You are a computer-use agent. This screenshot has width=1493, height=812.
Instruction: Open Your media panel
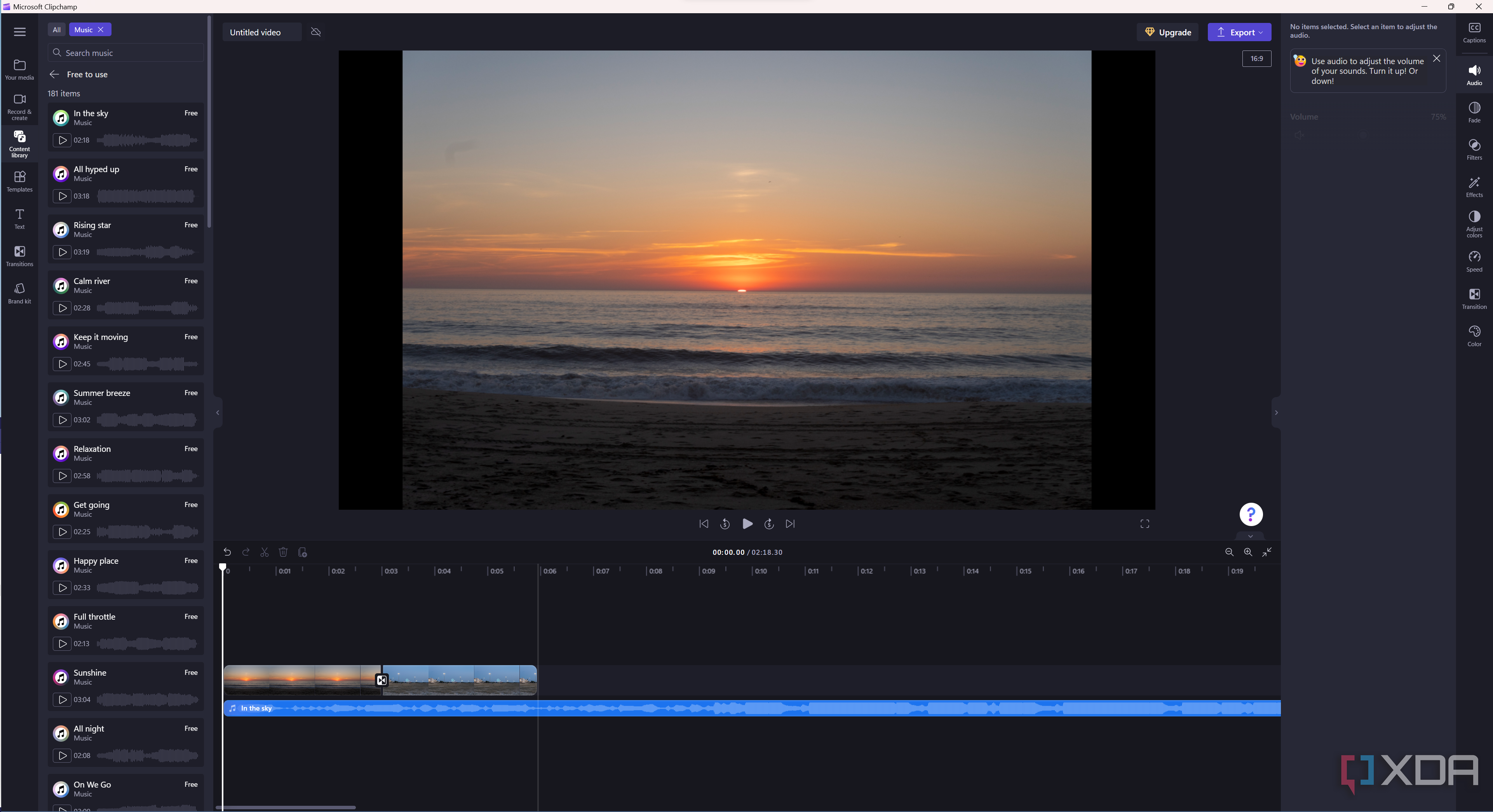(x=20, y=70)
